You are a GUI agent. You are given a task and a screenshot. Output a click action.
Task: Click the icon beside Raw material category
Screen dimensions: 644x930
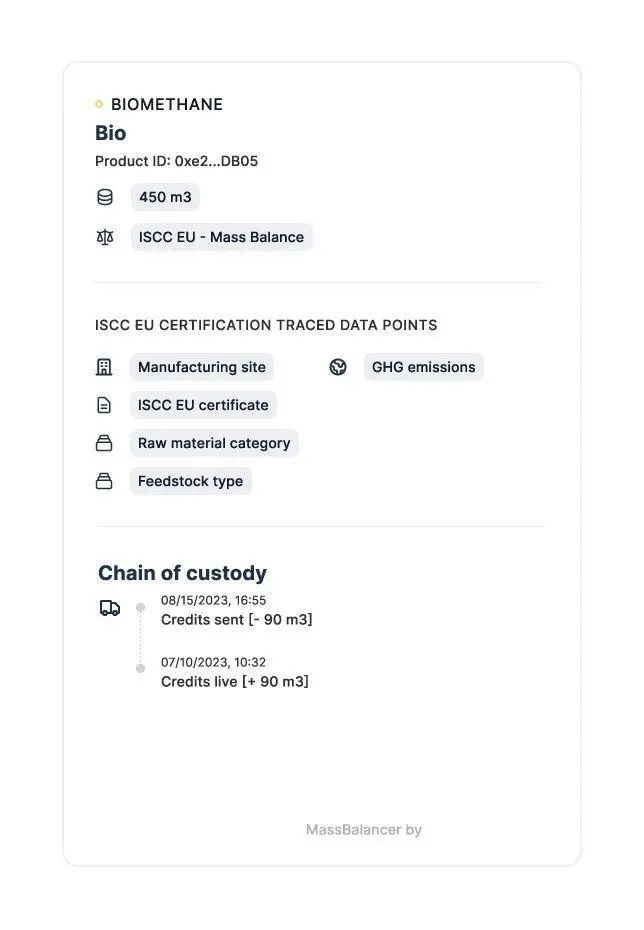click(104, 443)
